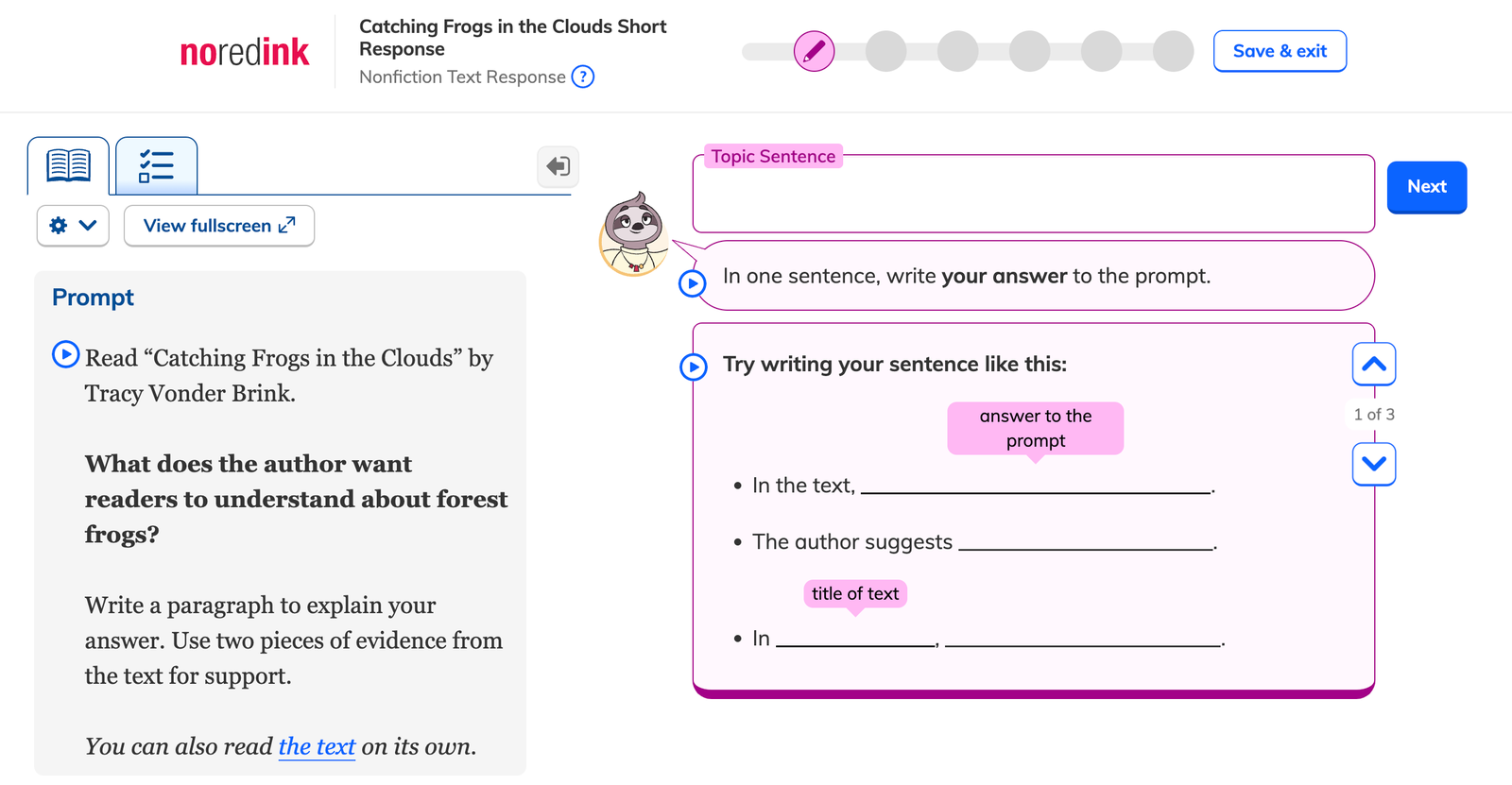The image size is (1512, 785).
Task: Click View fullscreen button
Action: pos(219,226)
